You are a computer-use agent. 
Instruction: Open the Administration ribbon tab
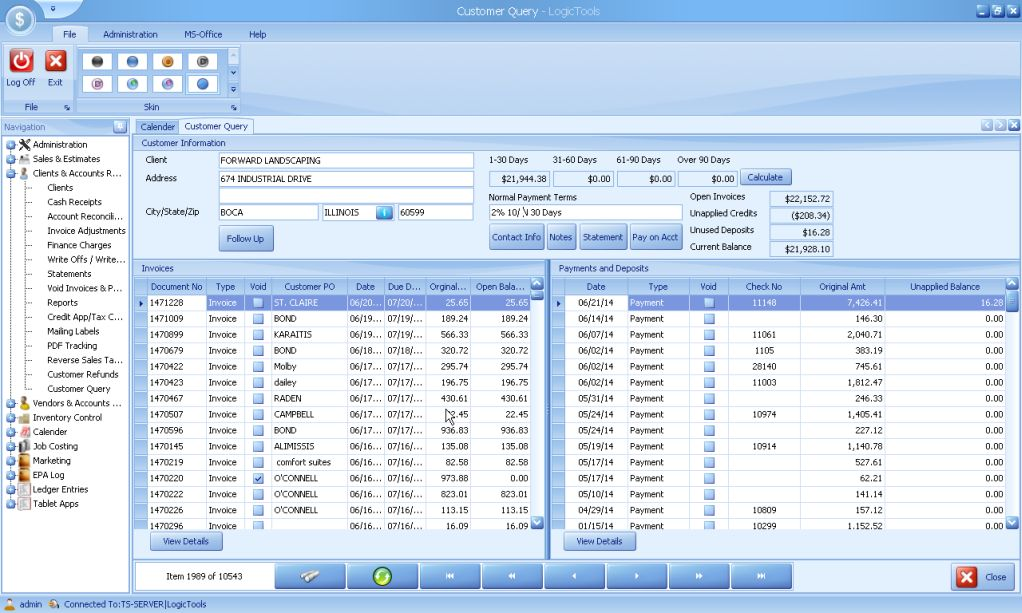pos(130,34)
